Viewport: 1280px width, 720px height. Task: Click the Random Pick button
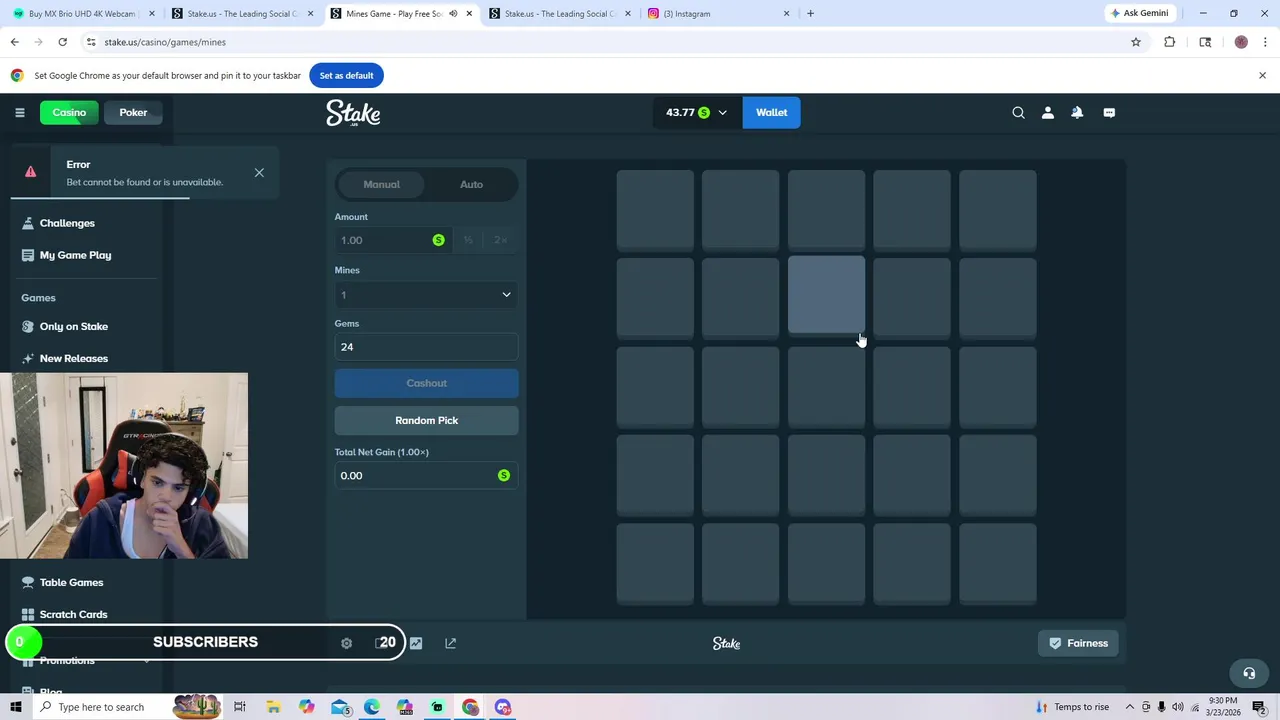tap(426, 420)
